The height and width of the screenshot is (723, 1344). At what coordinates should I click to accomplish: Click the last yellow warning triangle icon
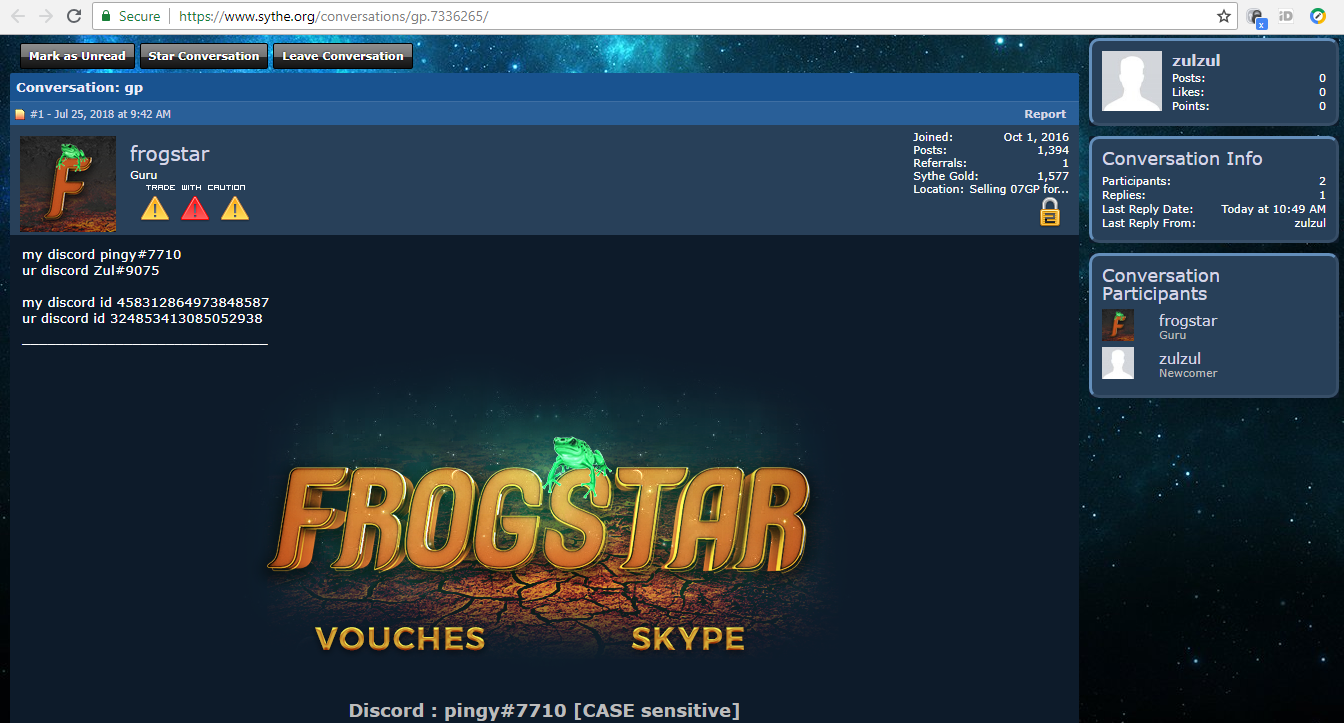(235, 208)
